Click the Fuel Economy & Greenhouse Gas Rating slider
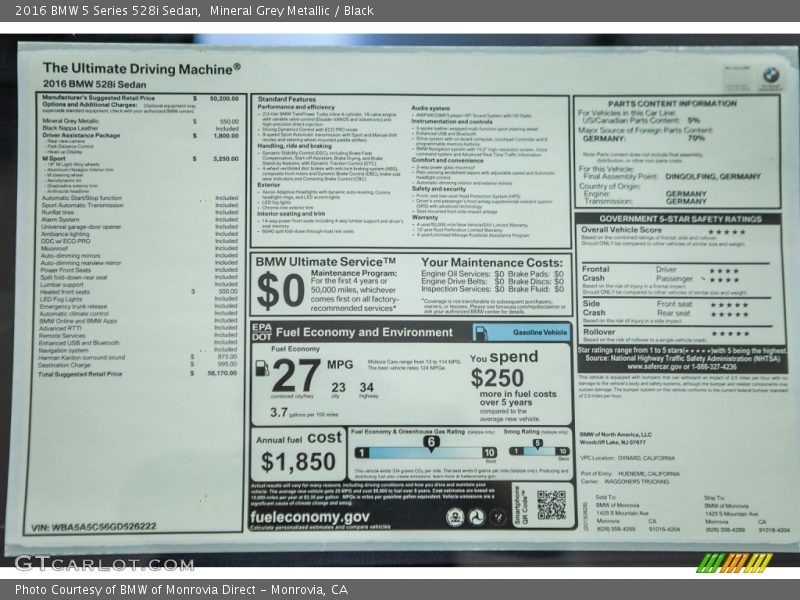The image size is (800, 600). [x=423, y=451]
